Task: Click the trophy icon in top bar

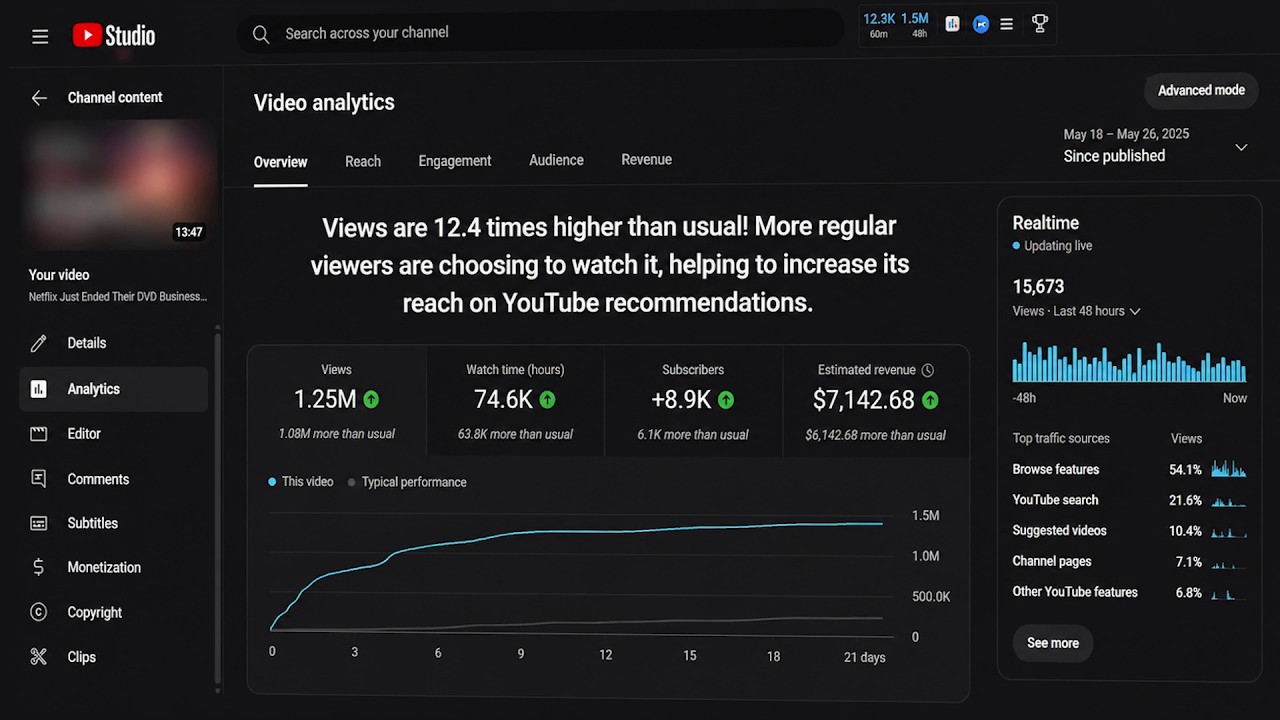Action: (1040, 24)
